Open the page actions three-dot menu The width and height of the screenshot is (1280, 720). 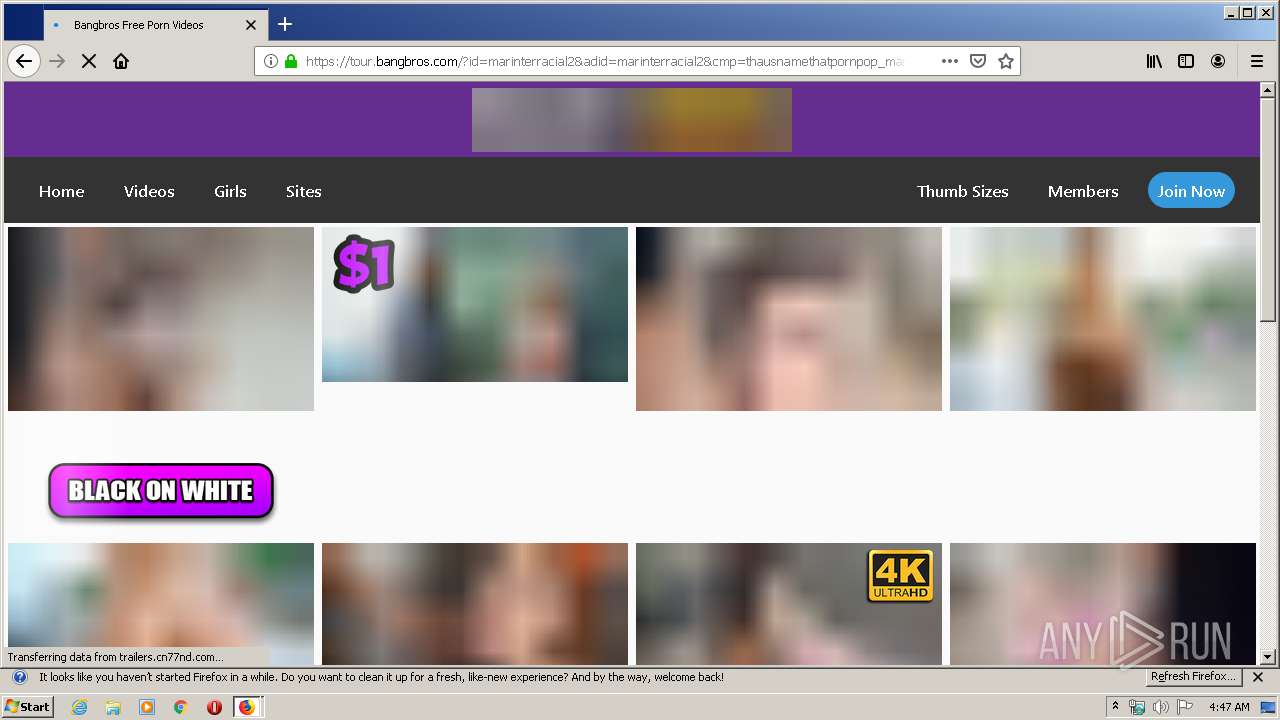(x=950, y=61)
